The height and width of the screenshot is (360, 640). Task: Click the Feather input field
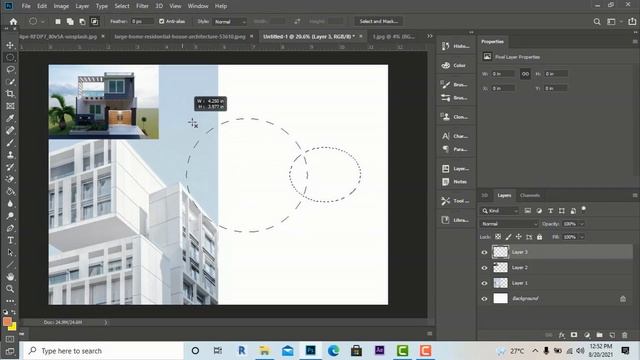click(x=142, y=21)
